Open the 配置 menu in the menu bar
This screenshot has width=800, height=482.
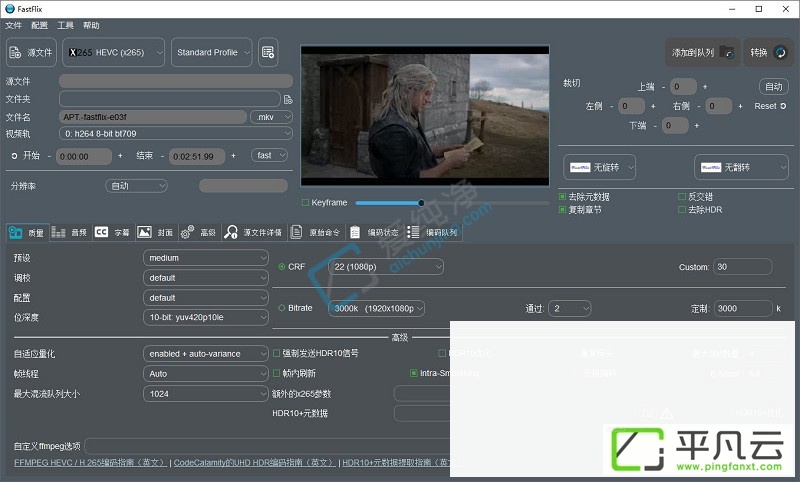tap(39, 26)
